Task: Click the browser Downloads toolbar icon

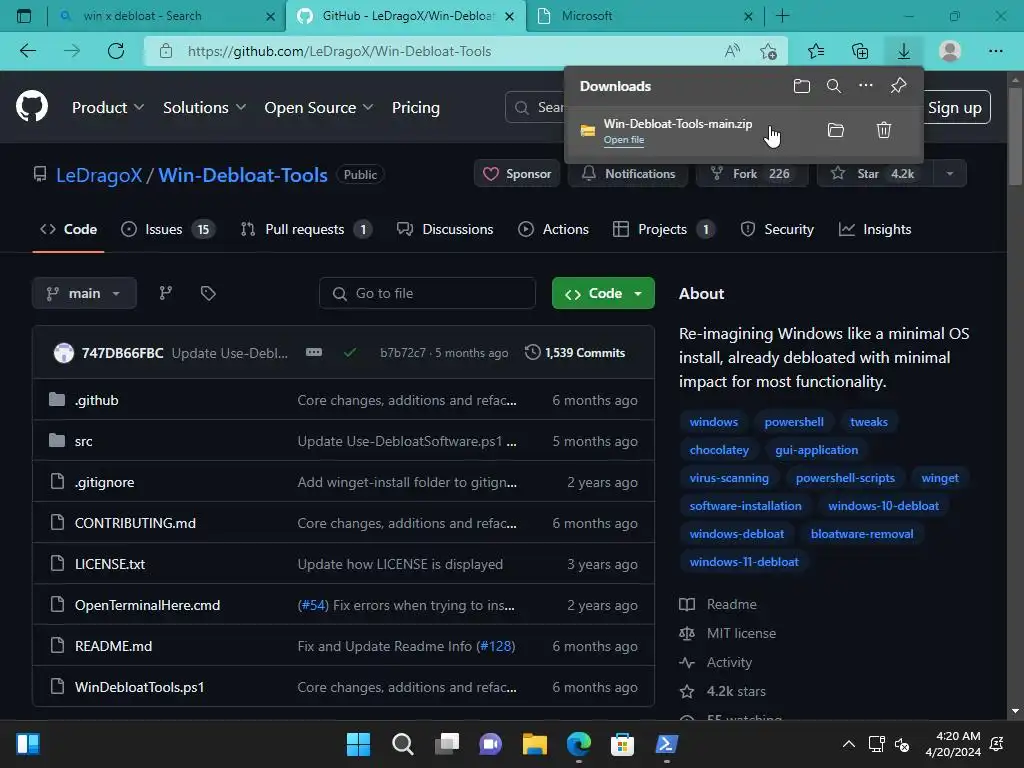Action: pos(903,51)
